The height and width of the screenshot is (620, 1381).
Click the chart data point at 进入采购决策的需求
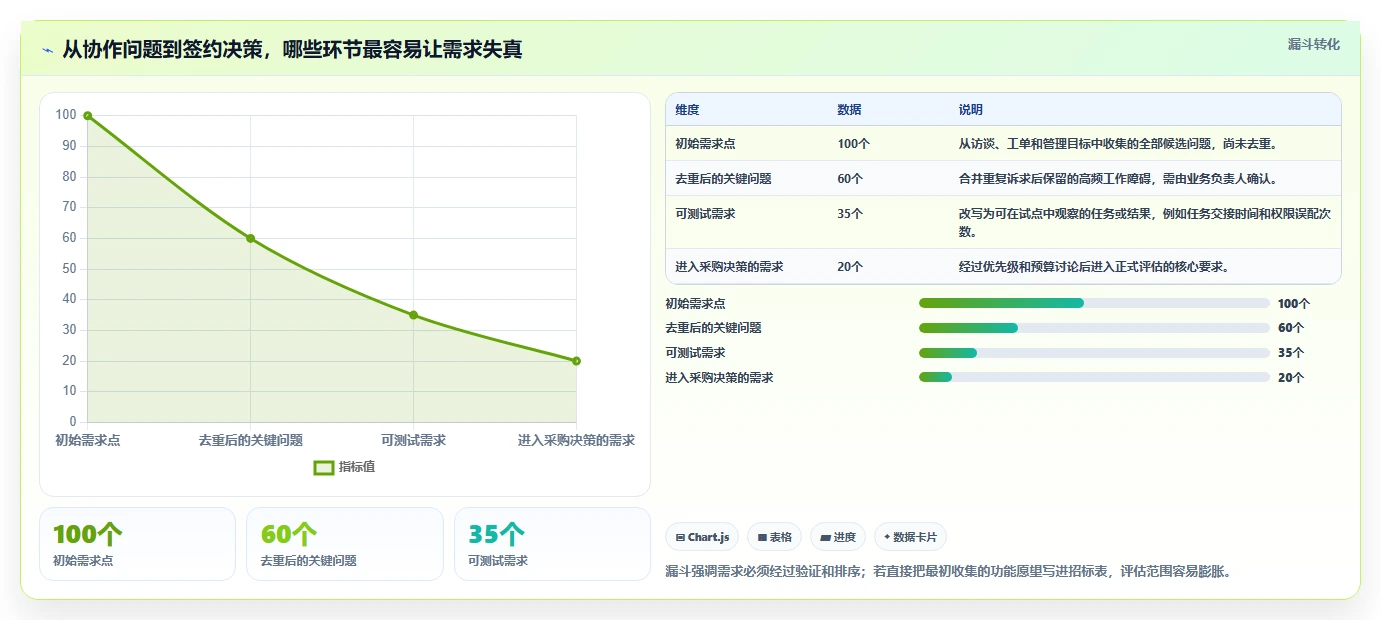click(x=576, y=361)
